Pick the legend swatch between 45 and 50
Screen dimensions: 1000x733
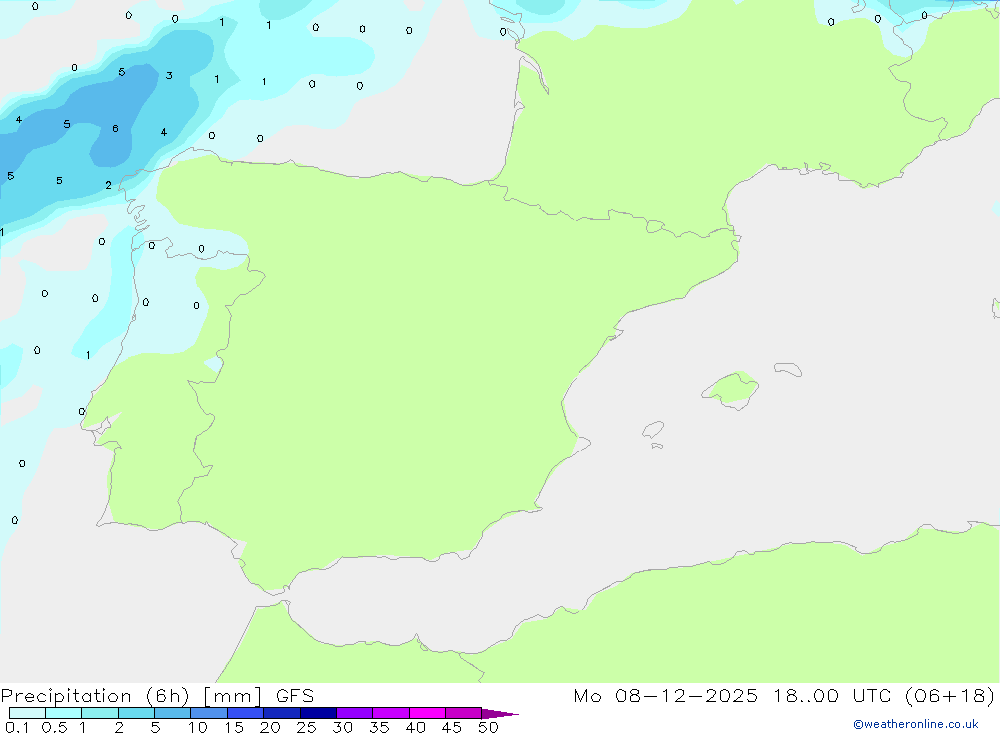(464, 713)
